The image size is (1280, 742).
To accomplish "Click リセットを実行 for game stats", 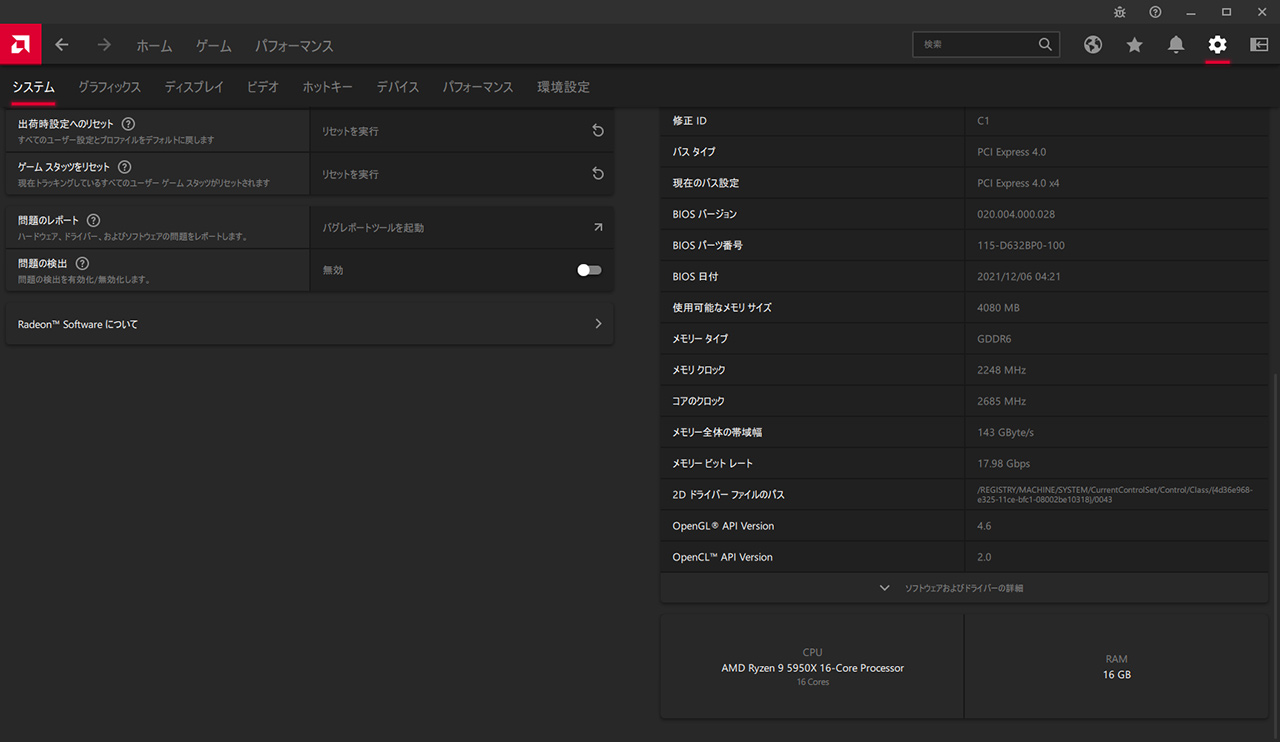I will click(350, 174).
